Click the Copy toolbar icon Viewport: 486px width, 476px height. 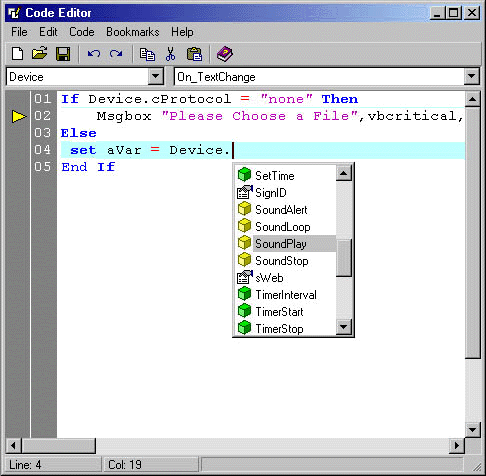coord(147,54)
